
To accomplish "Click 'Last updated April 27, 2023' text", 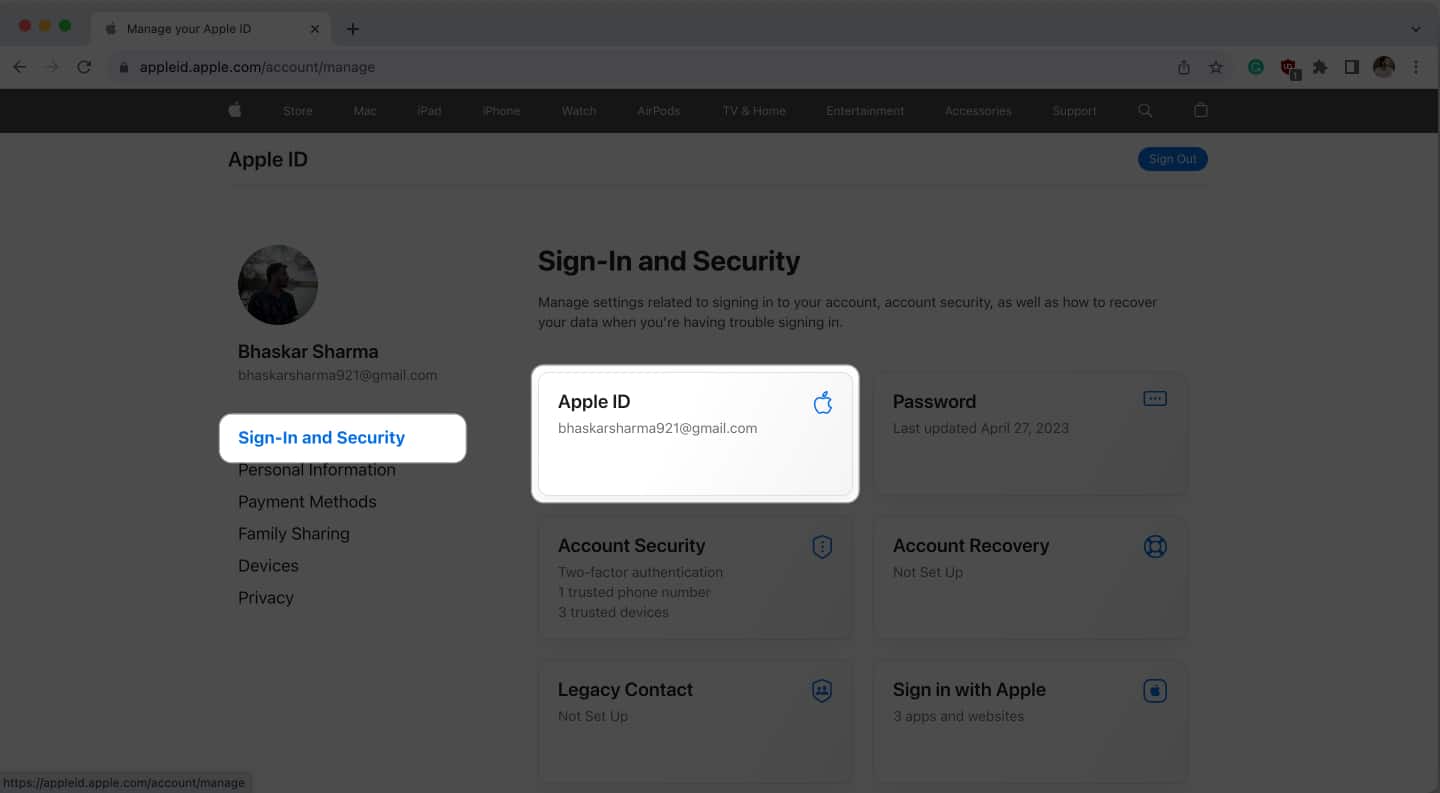I will [981, 428].
